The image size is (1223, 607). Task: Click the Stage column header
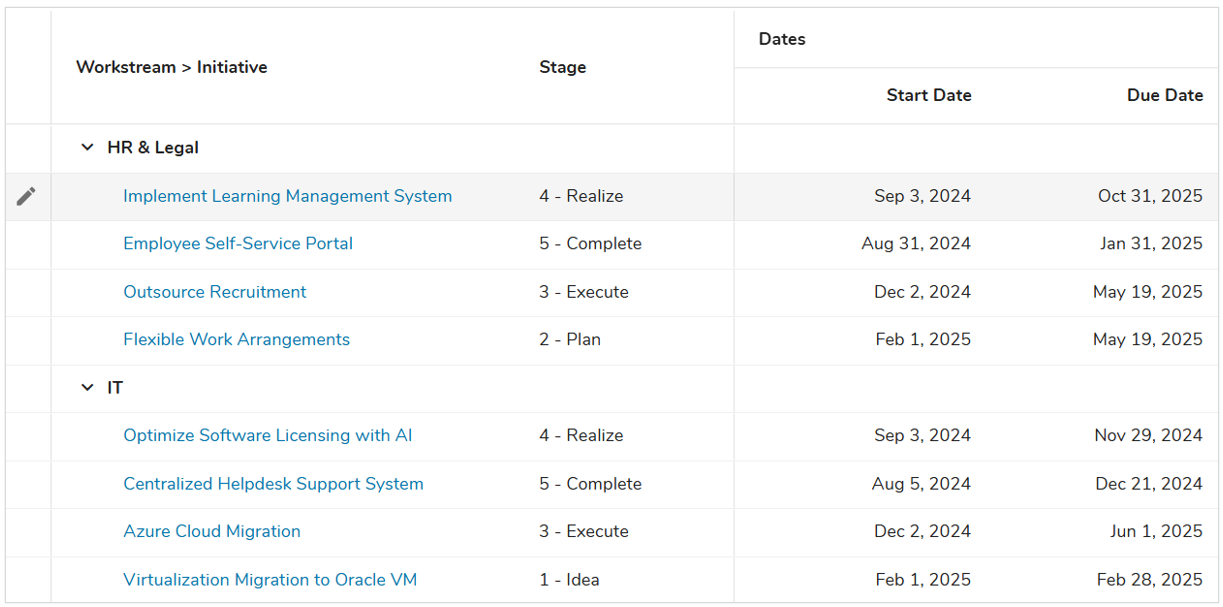[562, 67]
